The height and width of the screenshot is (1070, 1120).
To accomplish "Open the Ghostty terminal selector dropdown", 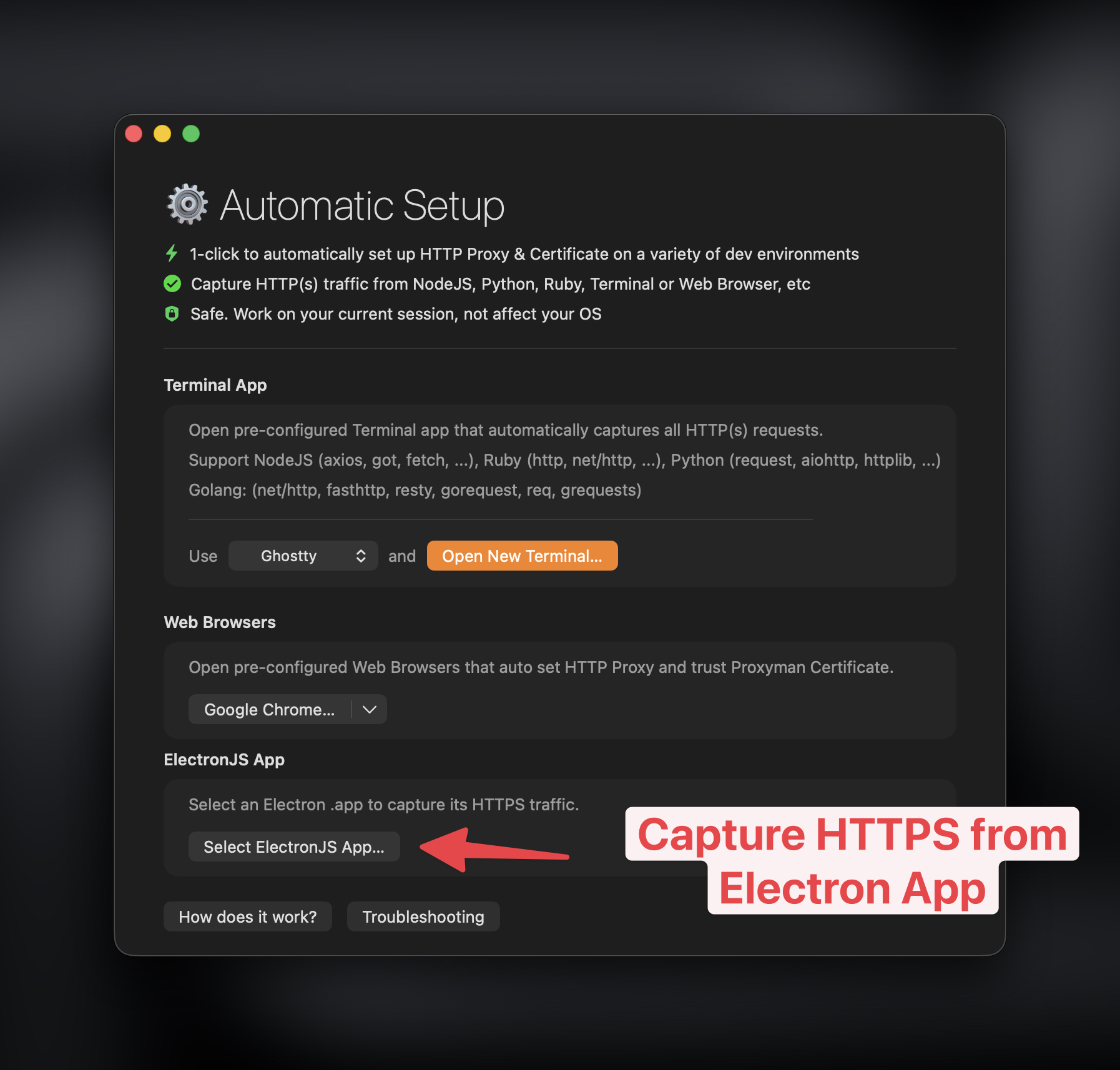I will pyautogui.click(x=303, y=556).
